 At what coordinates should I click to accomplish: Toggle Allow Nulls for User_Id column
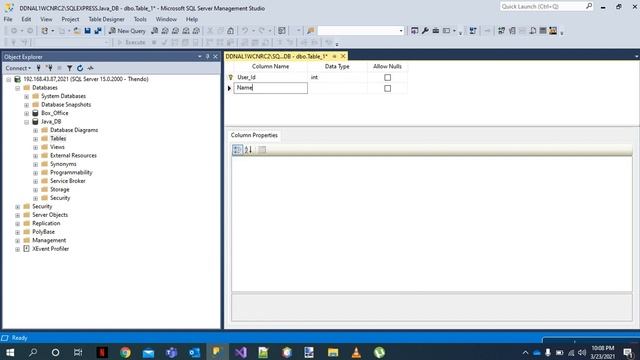tap(387, 77)
